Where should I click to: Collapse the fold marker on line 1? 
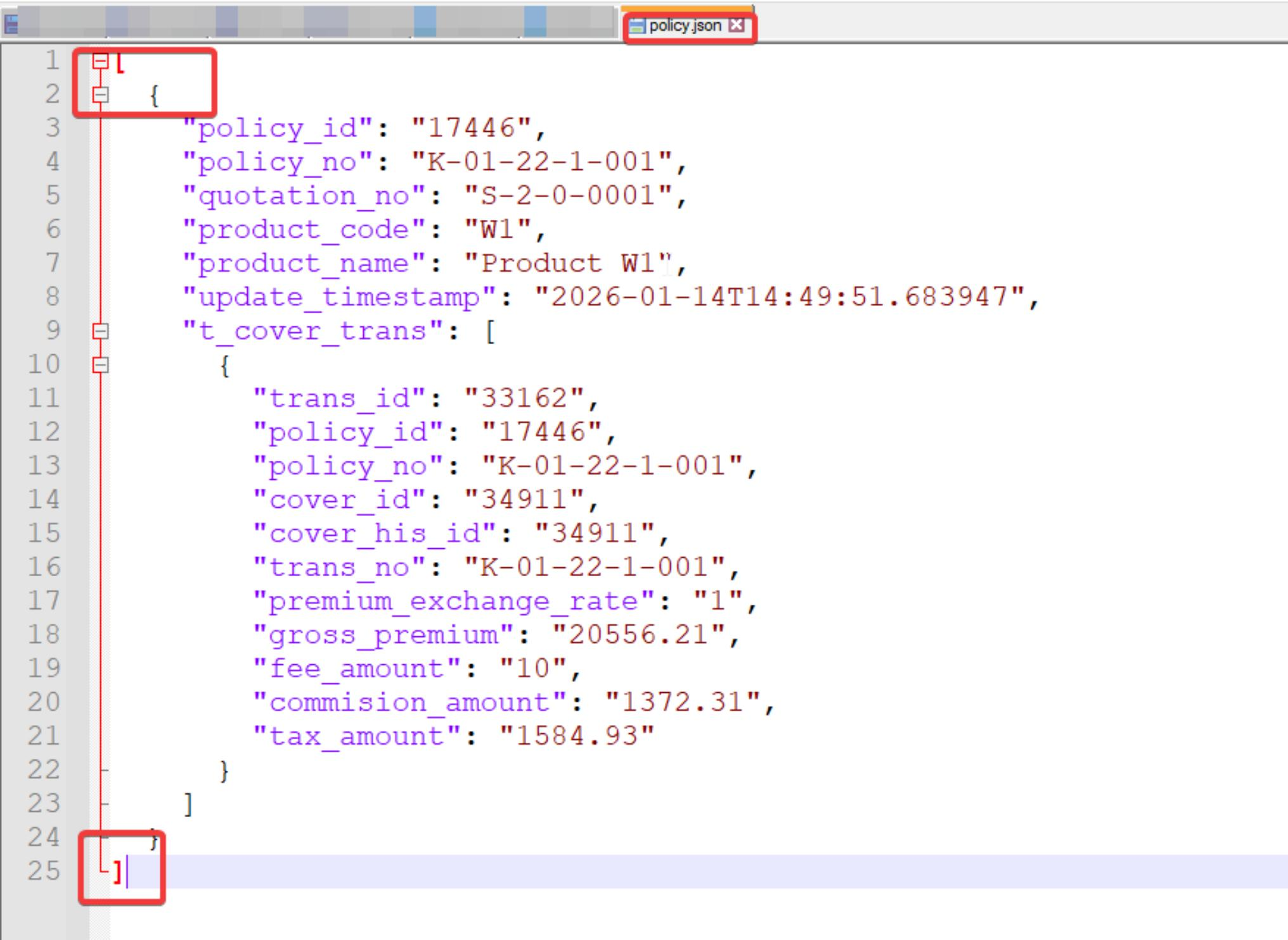100,61
